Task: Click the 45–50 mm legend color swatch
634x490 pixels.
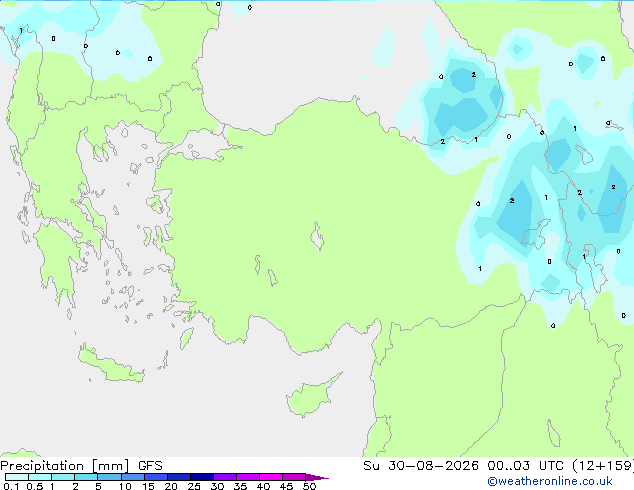Action: point(294,477)
